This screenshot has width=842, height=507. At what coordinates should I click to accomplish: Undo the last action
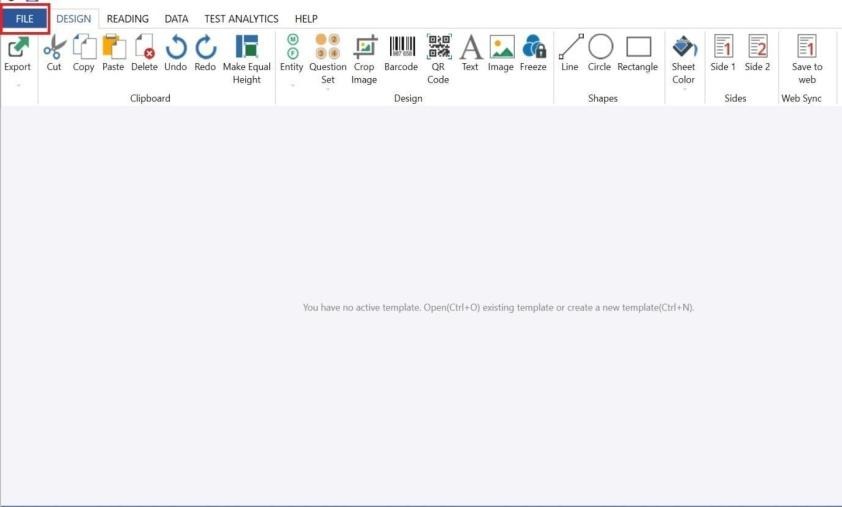[x=176, y=53]
